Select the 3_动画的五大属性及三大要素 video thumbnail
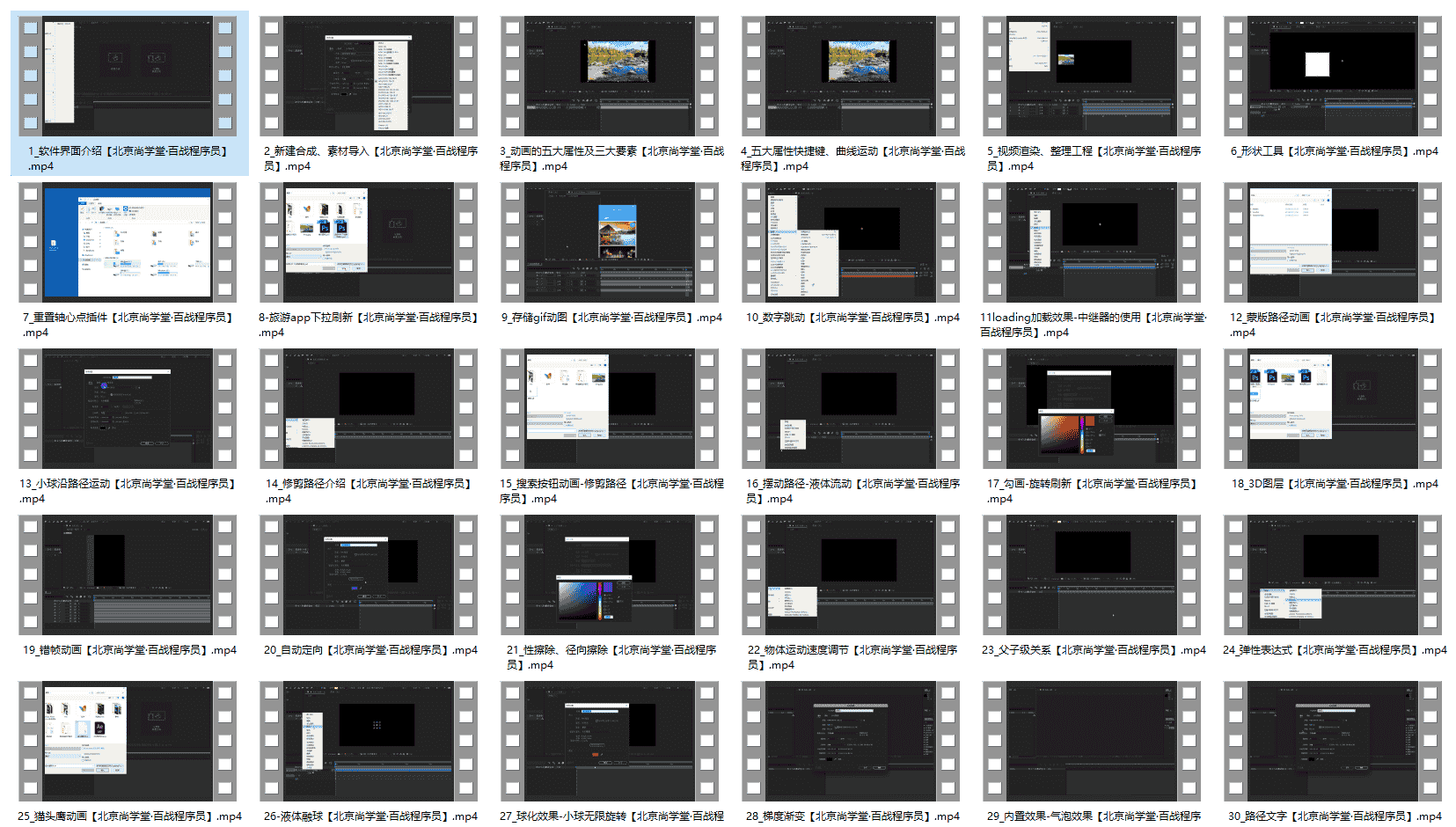Image resolution: width=1456 pixels, height=827 pixels. [610, 76]
